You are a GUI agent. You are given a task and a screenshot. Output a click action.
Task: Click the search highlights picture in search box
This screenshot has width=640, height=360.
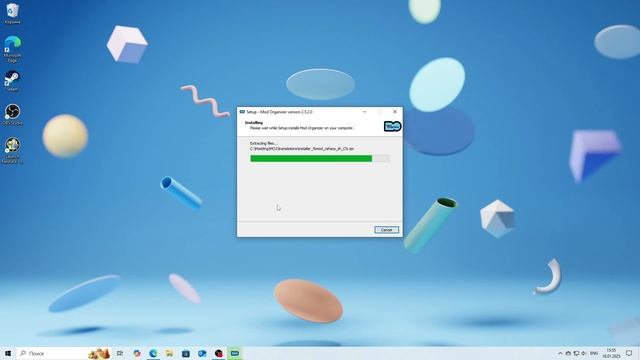click(x=99, y=353)
